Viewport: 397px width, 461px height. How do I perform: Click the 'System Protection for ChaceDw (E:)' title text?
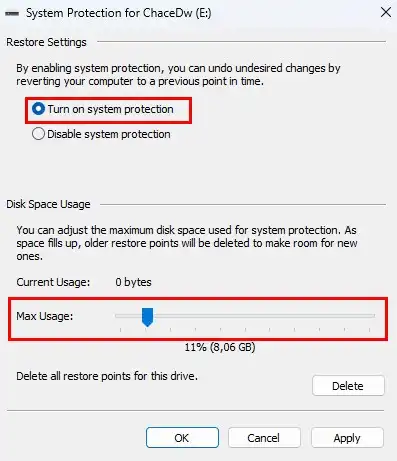[x=119, y=13]
